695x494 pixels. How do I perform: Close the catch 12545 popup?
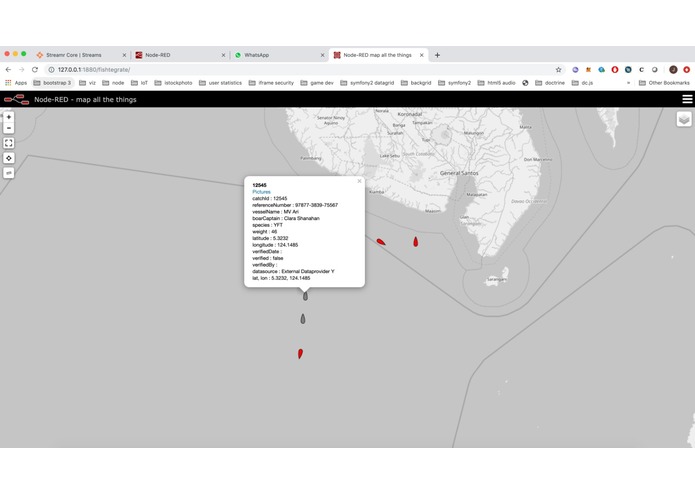[359, 181]
